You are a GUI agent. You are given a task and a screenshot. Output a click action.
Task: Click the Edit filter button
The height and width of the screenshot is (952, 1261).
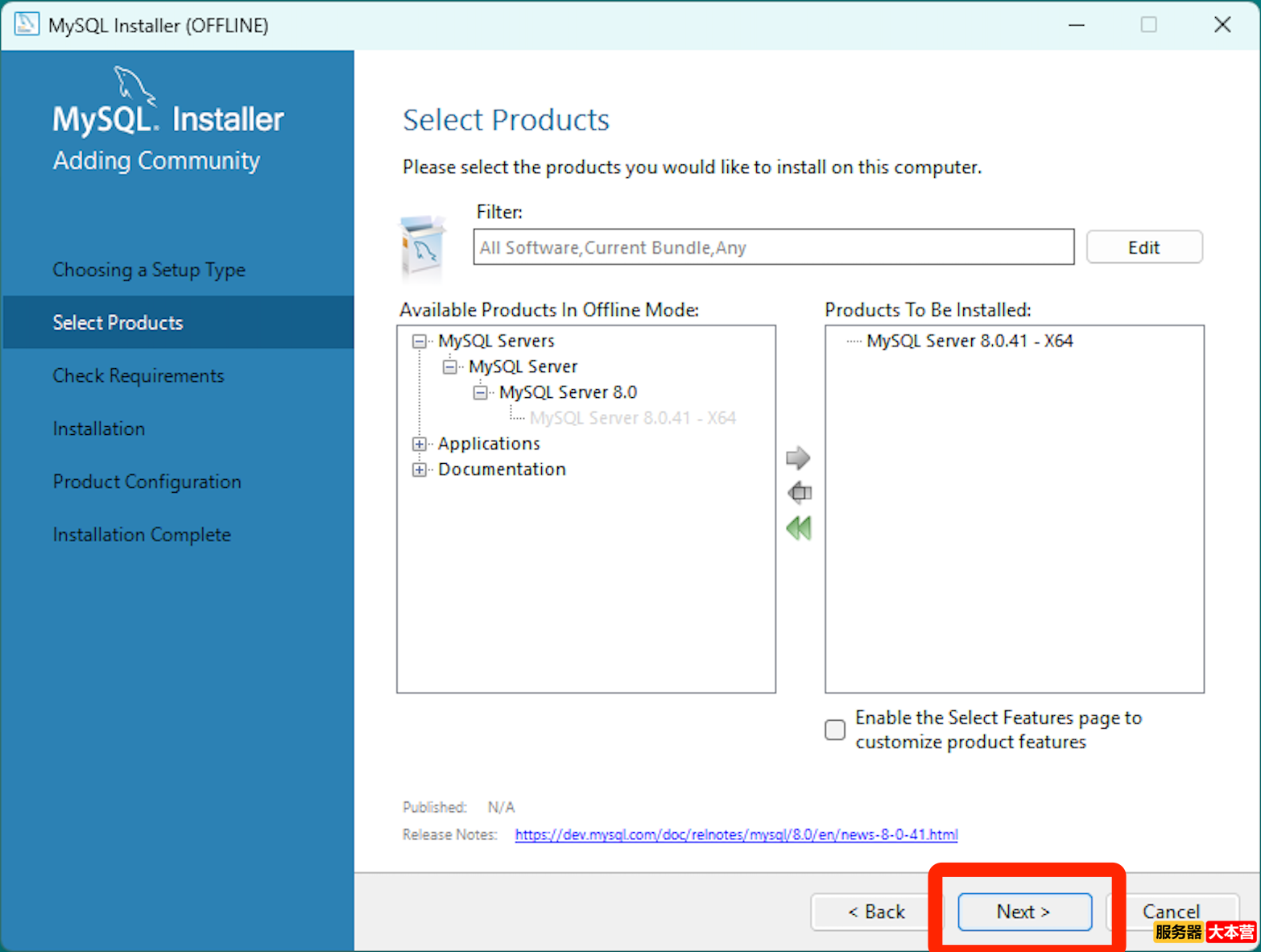(1143, 247)
